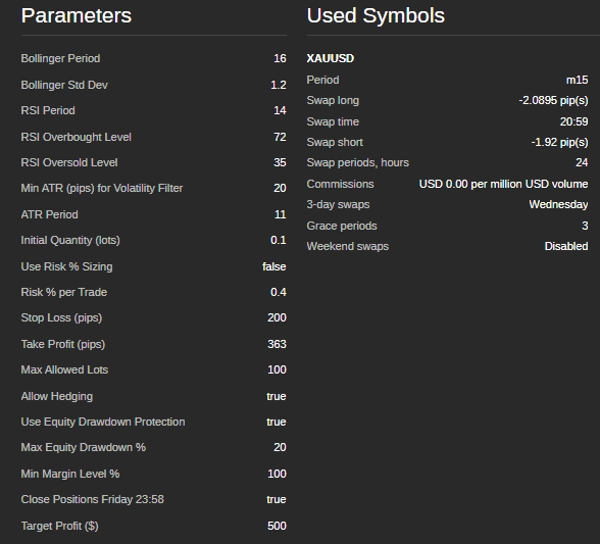Click the Period m15 value
Viewport: 600px width, 544px height.
pyautogui.click(x=577, y=80)
